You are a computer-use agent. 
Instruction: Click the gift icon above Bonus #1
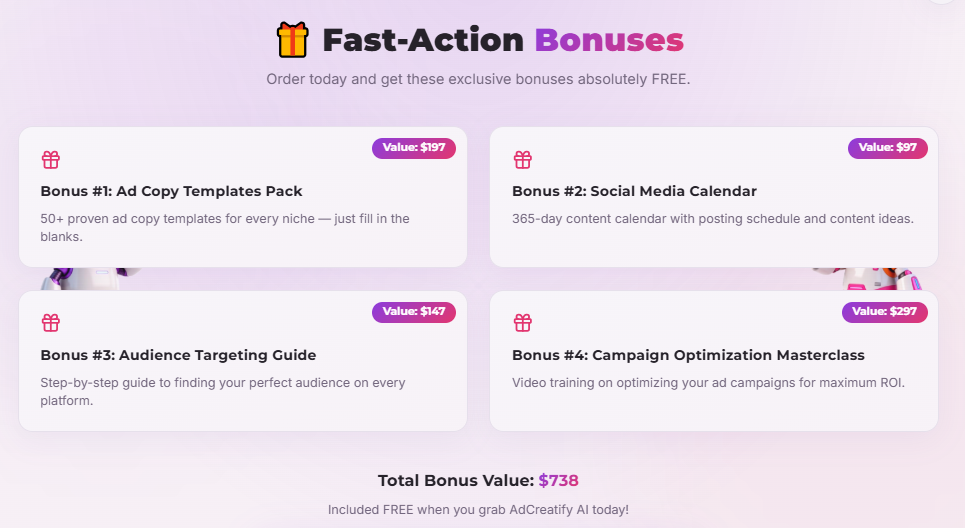[51, 160]
